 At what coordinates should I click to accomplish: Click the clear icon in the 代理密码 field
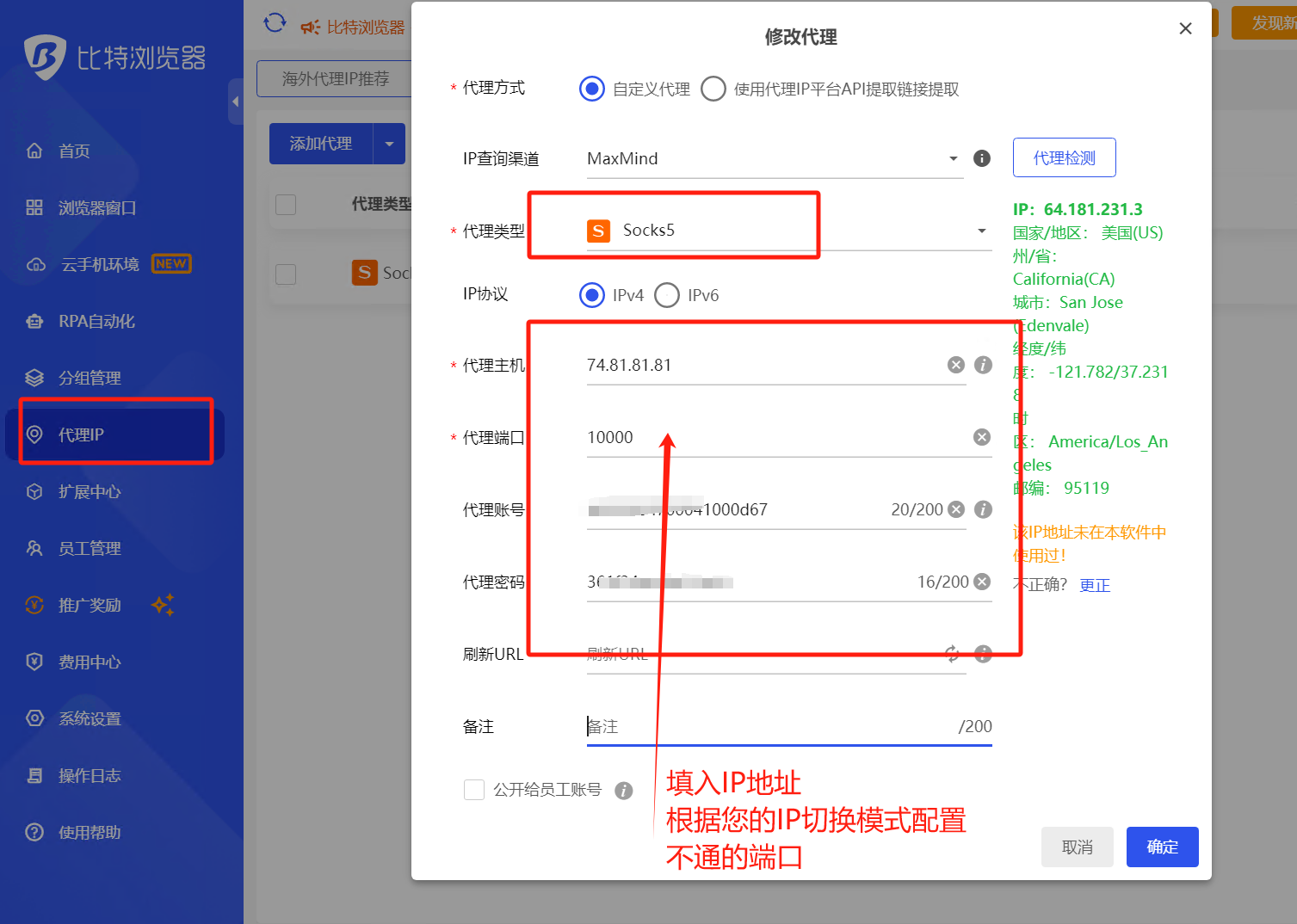click(x=981, y=582)
